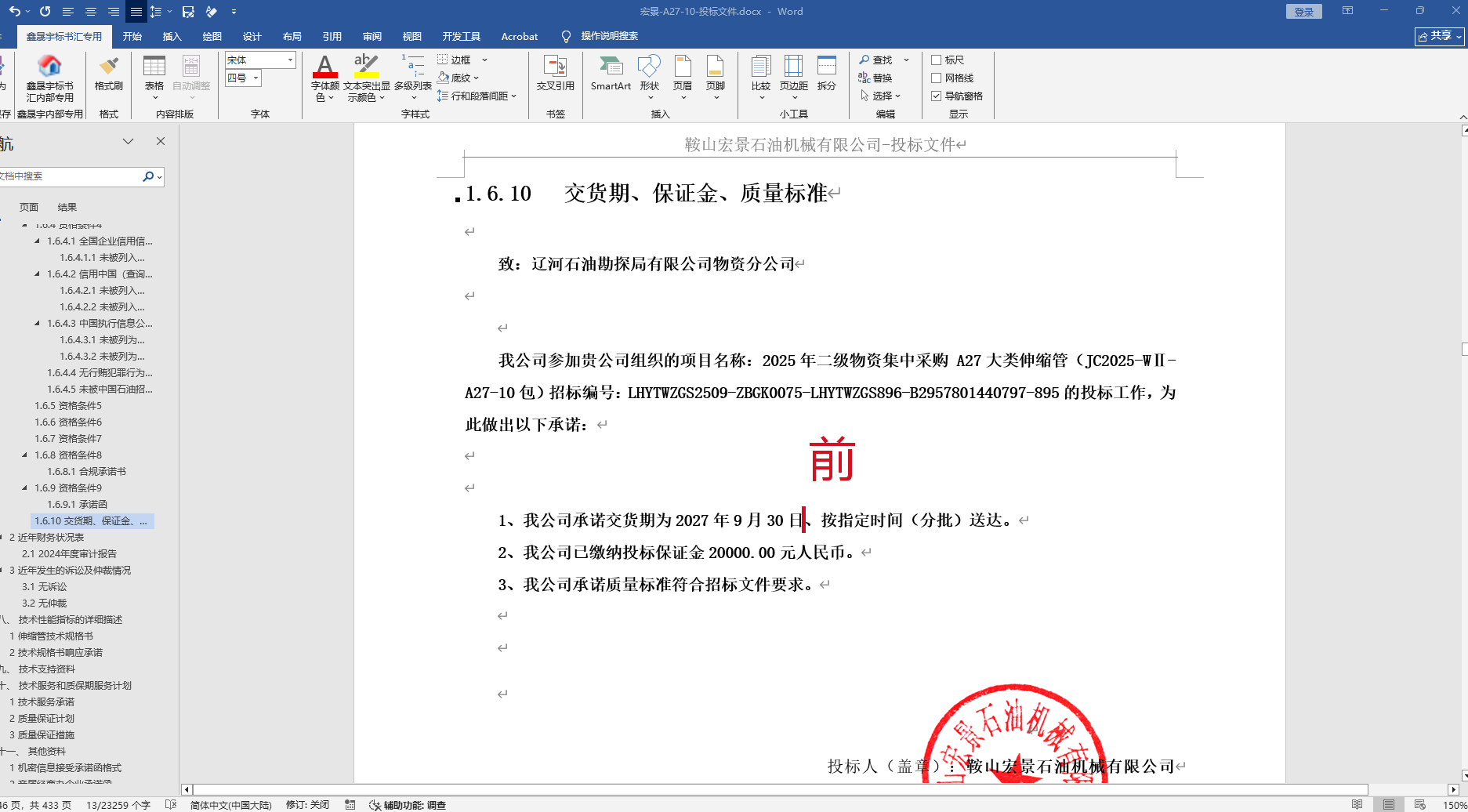The height and width of the screenshot is (812, 1468).
Task: Enable the 标尺 ruler checkbox
Action: (936, 60)
